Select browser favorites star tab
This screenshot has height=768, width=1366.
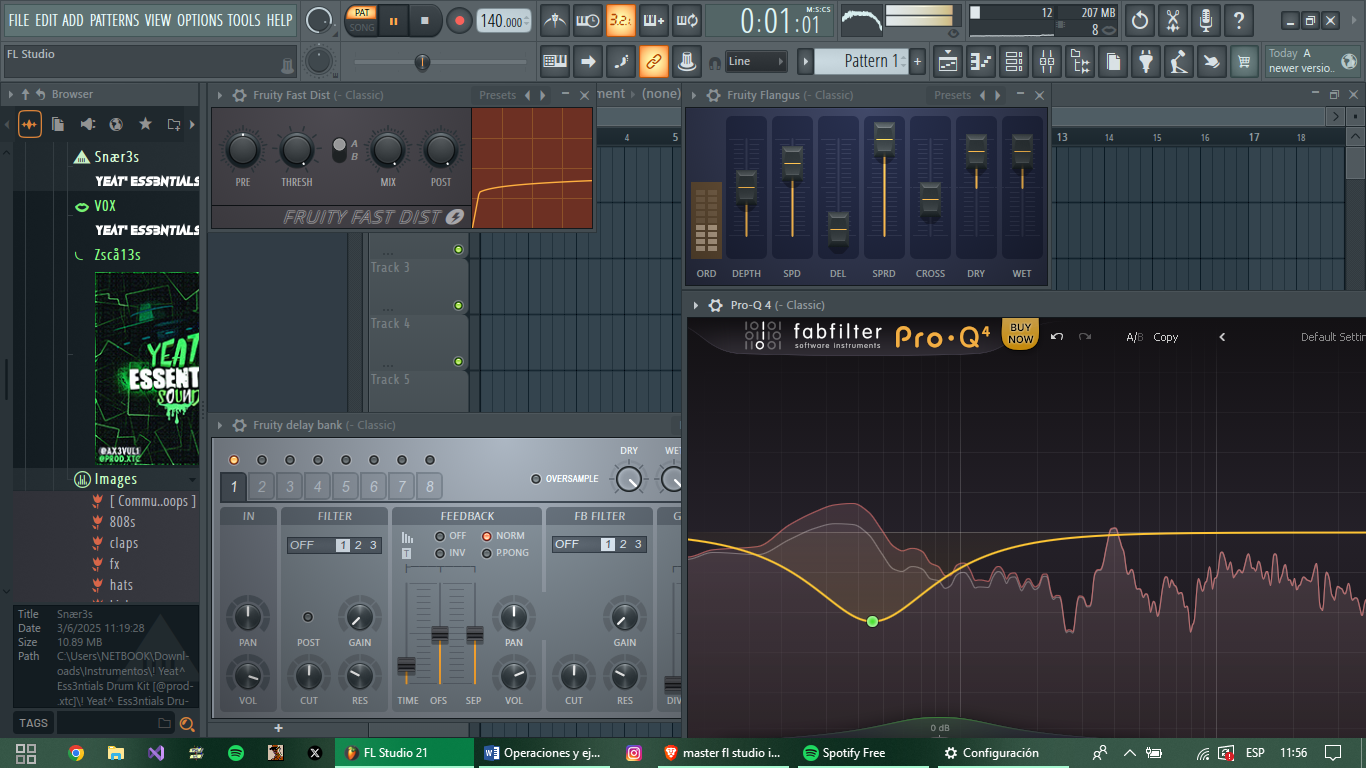click(145, 124)
